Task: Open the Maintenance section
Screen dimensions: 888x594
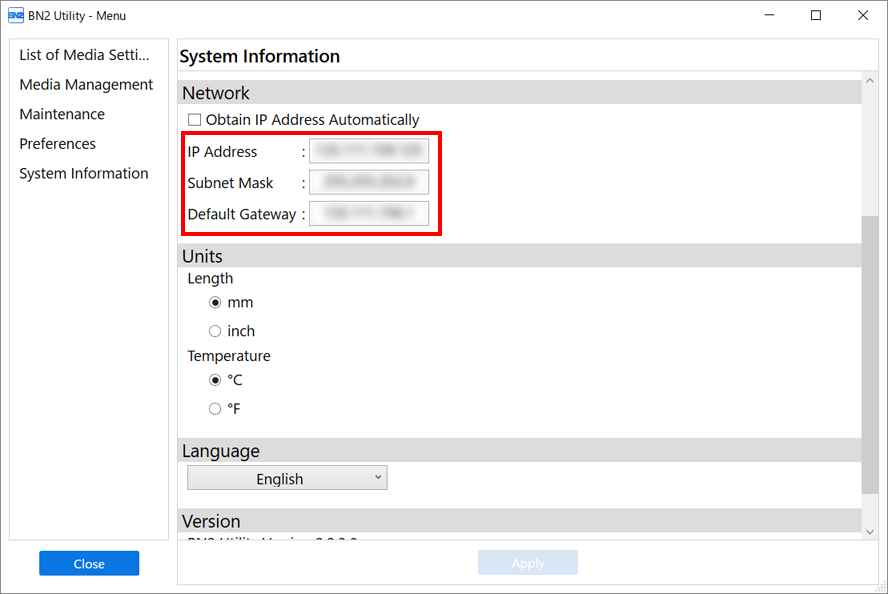Action: [x=62, y=114]
